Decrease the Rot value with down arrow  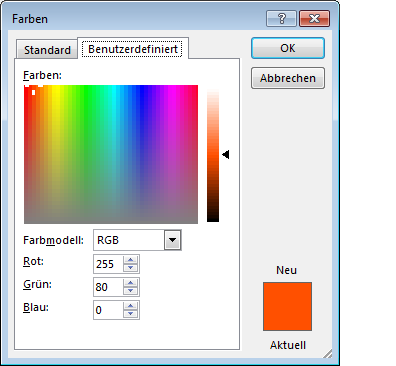130,268
